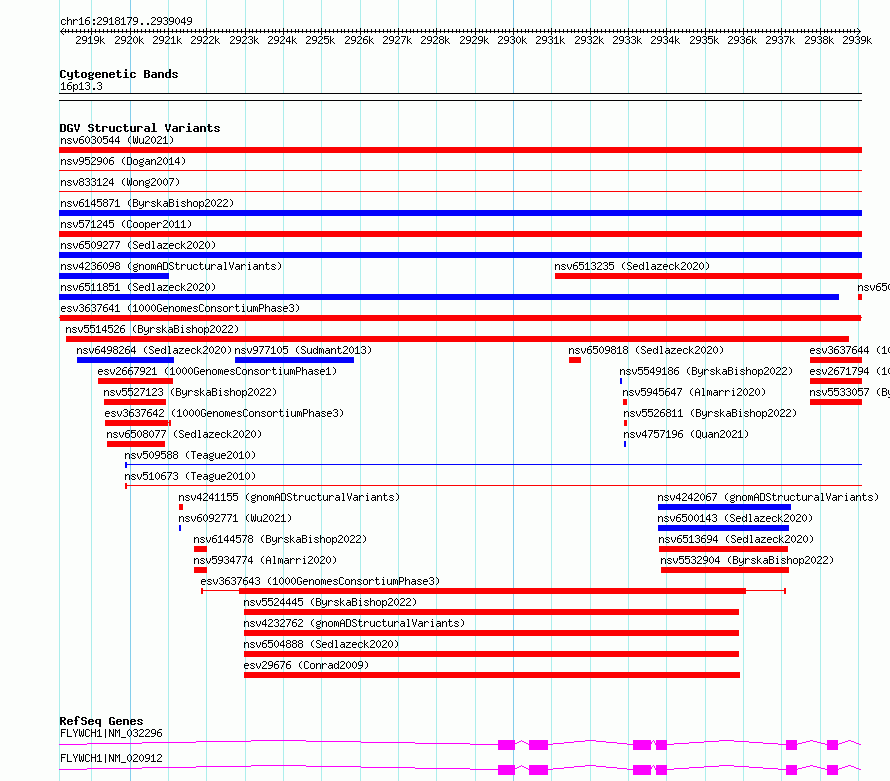890x781 pixels.
Task: Click the red bar under esv3637642
Action: [137, 423]
